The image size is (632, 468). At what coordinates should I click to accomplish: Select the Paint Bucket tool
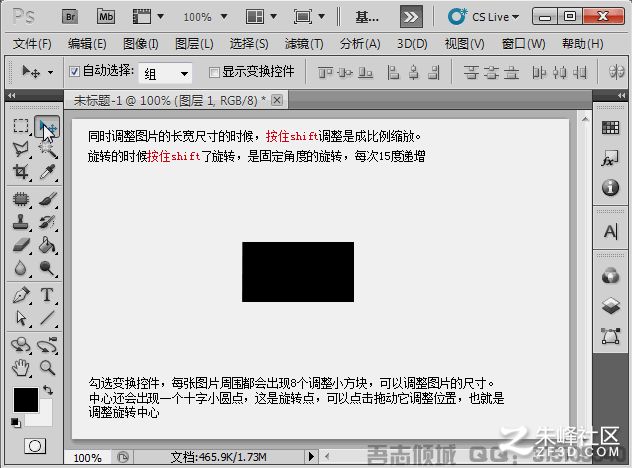tap(47, 245)
